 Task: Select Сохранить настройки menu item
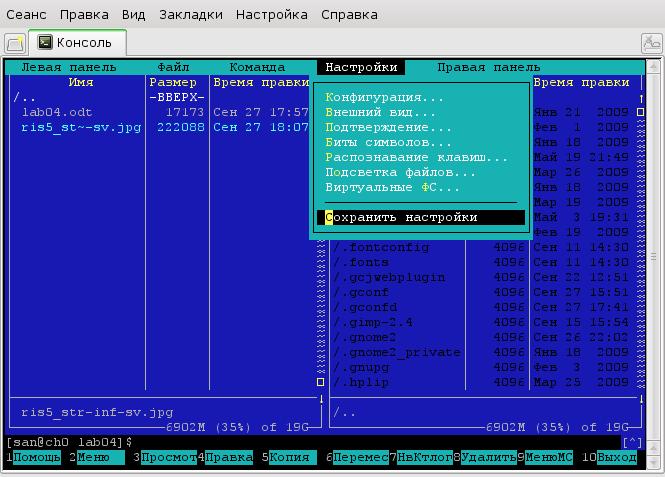[x=401, y=217]
